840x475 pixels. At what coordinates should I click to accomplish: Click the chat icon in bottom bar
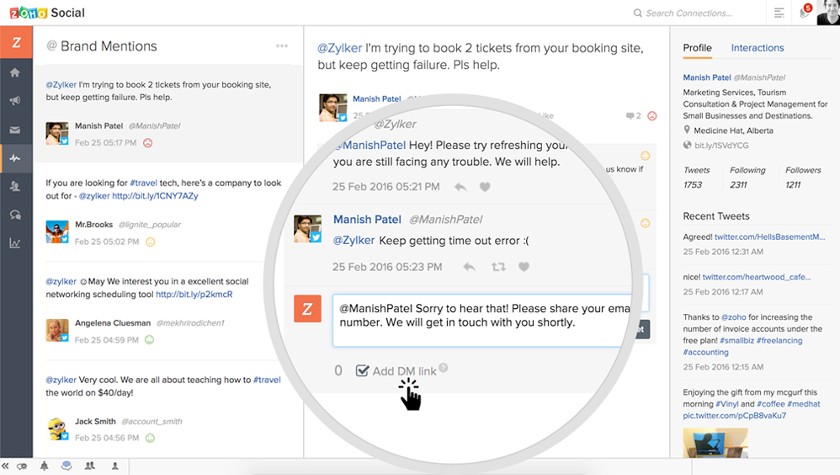click(66, 466)
